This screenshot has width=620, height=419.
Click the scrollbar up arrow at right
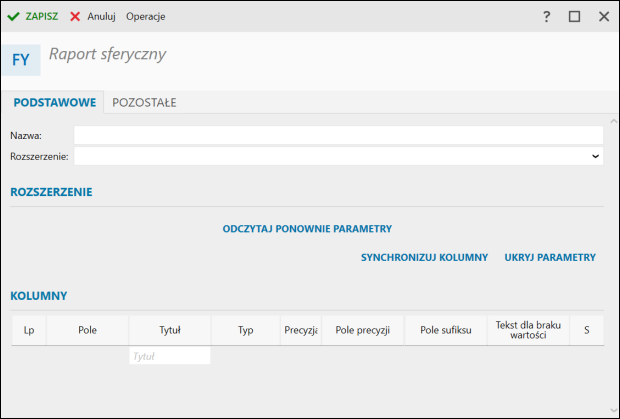tap(614, 121)
